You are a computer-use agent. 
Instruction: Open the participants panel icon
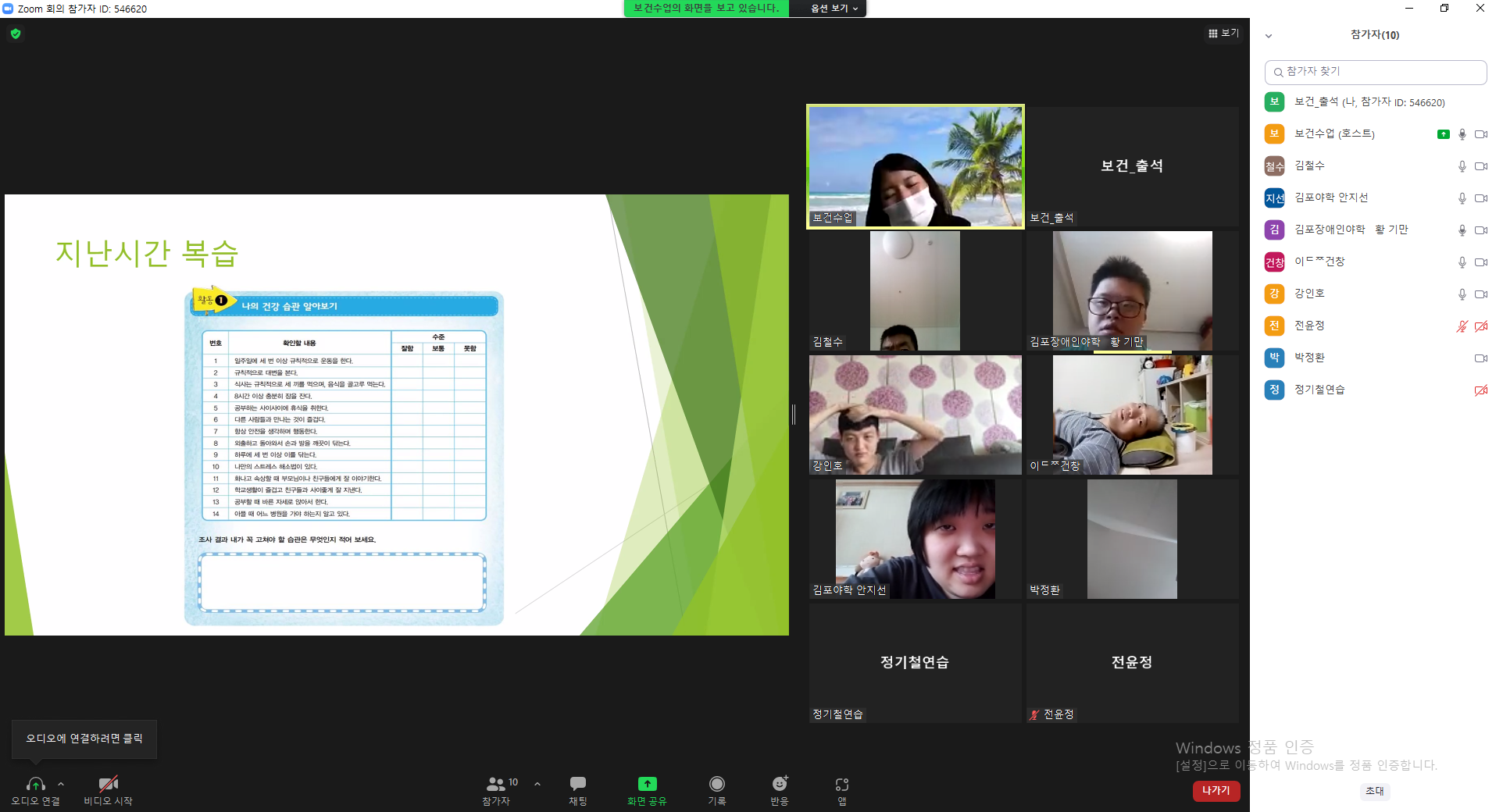pos(496,784)
